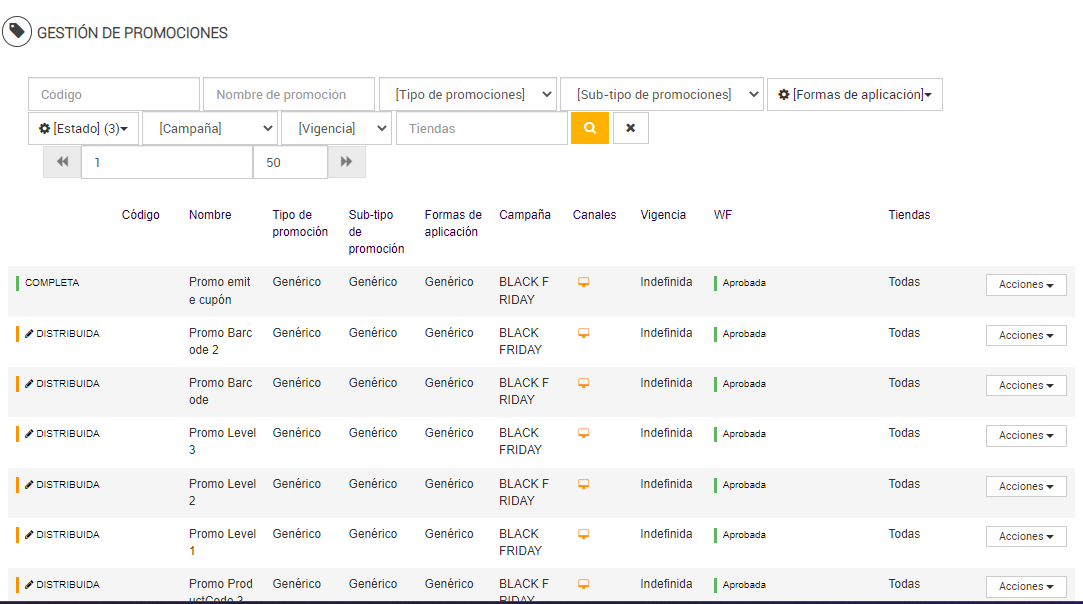
Task: Click the Promo Level 2 name cell
Action: click(222, 492)
